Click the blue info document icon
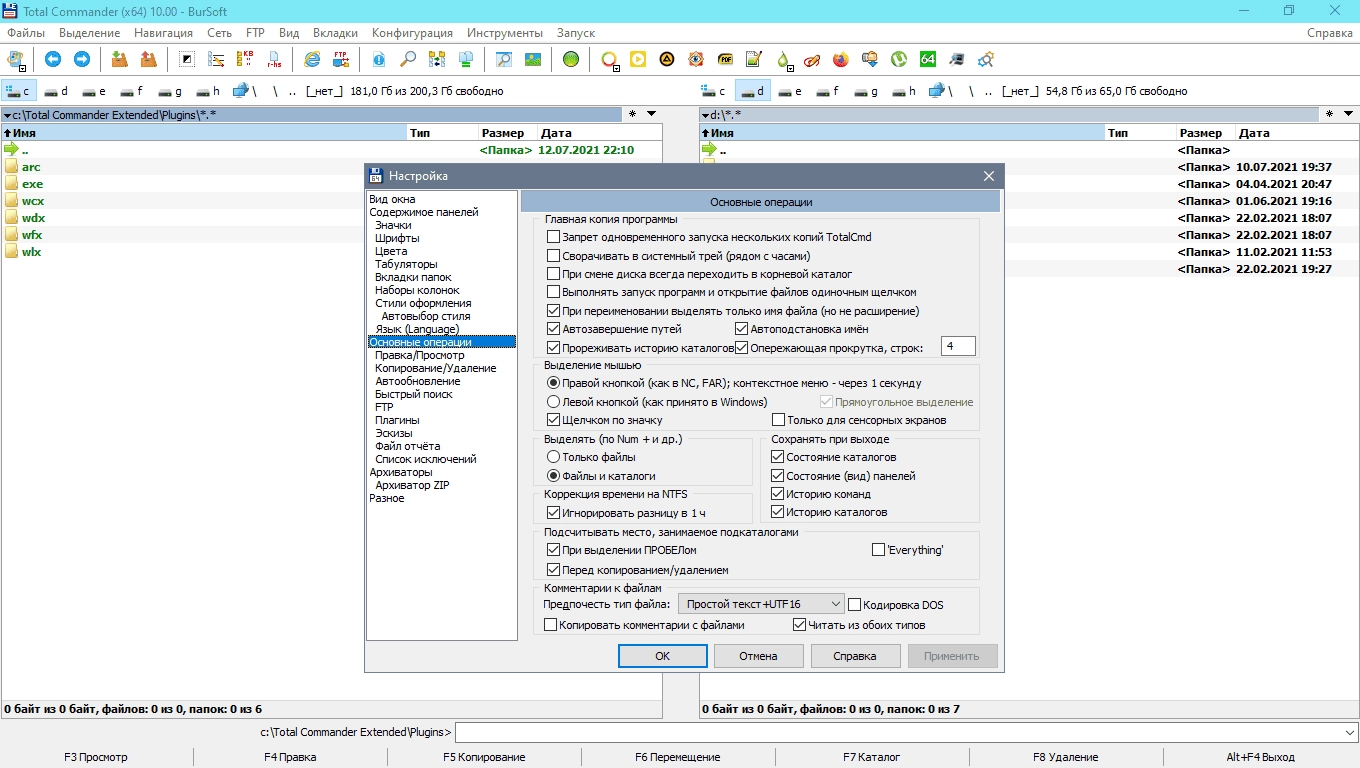The height and width of the screenshot is (768, 1360). pyautogui.click(x=379, y=59)
